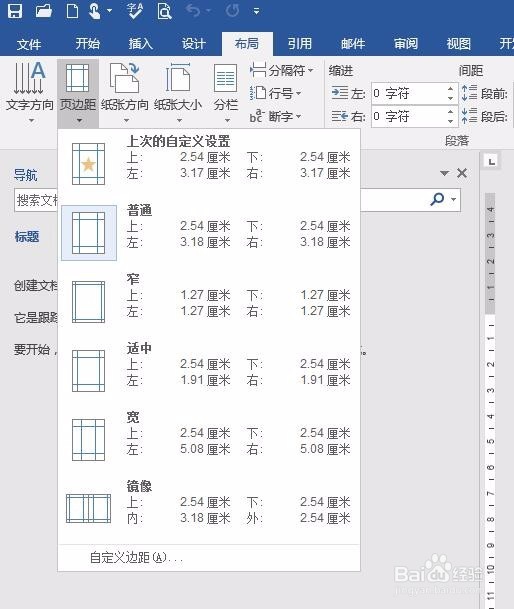Viewport: 514px width, 609px height.
Task: Click the ruler tab selector L icon
Action: pyautogui.click(x=491, y=161)
